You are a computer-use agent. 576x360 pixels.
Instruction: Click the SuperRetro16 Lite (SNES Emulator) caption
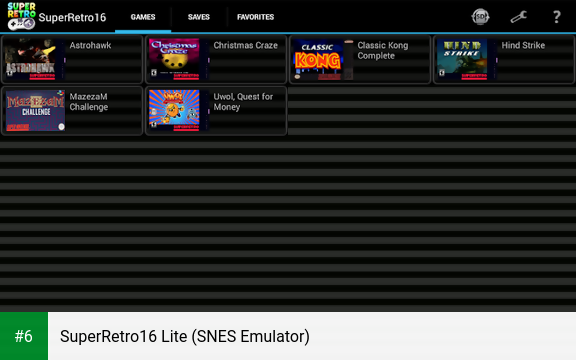coord(185,336)
